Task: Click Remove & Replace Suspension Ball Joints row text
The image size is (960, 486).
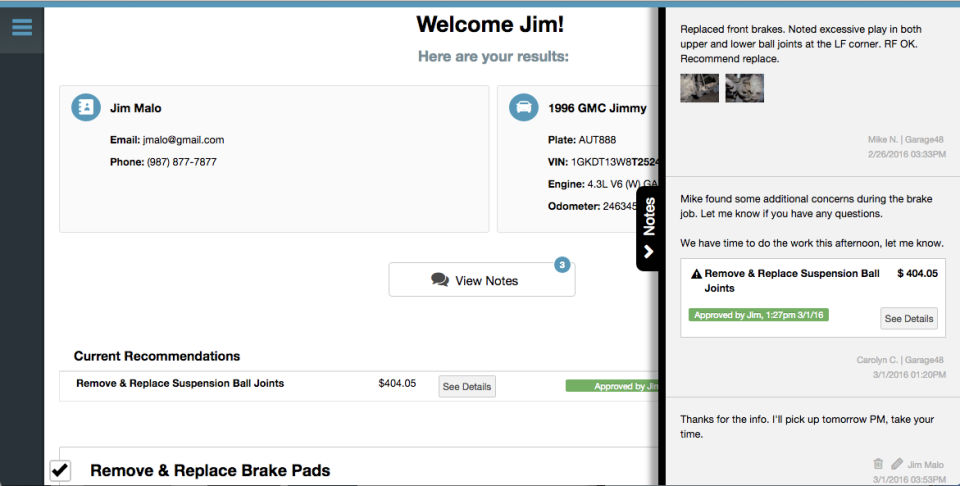Action: coord(180,383)
